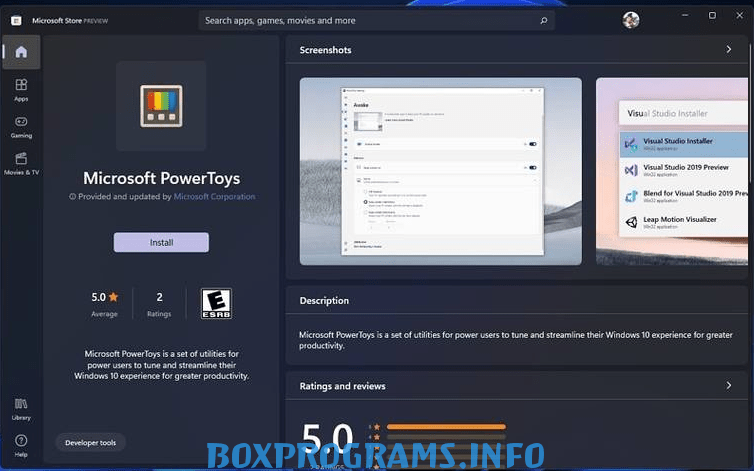Expand the Ratings and reviews arrow
The image size is (754, 471).
(729, 385)
